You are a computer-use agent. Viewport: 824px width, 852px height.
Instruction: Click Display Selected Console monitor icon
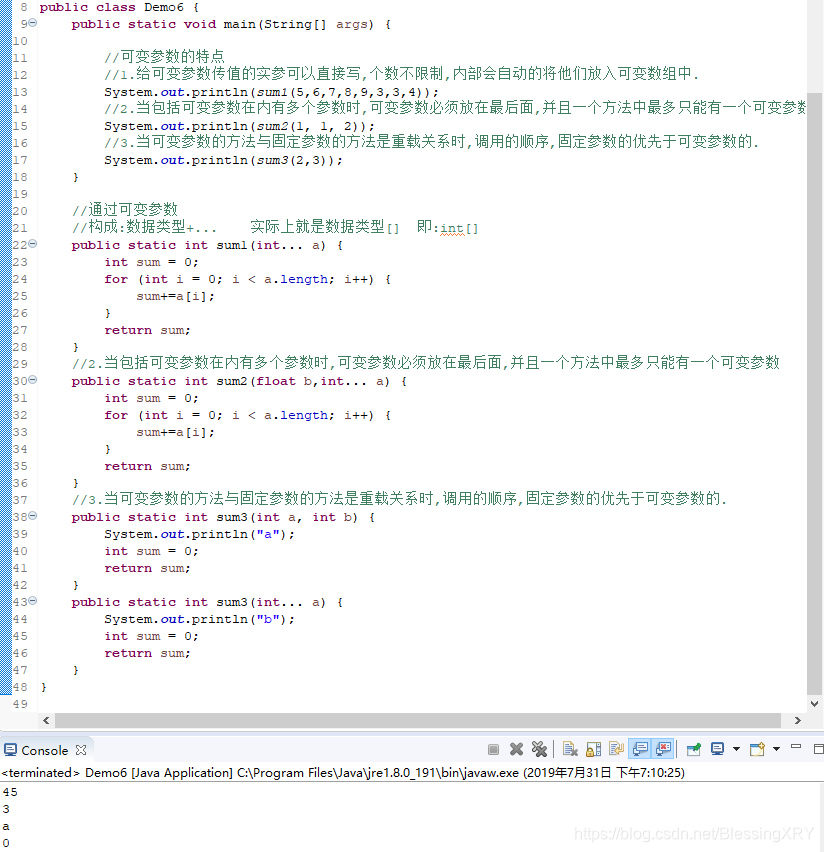[x=717, y=750]
